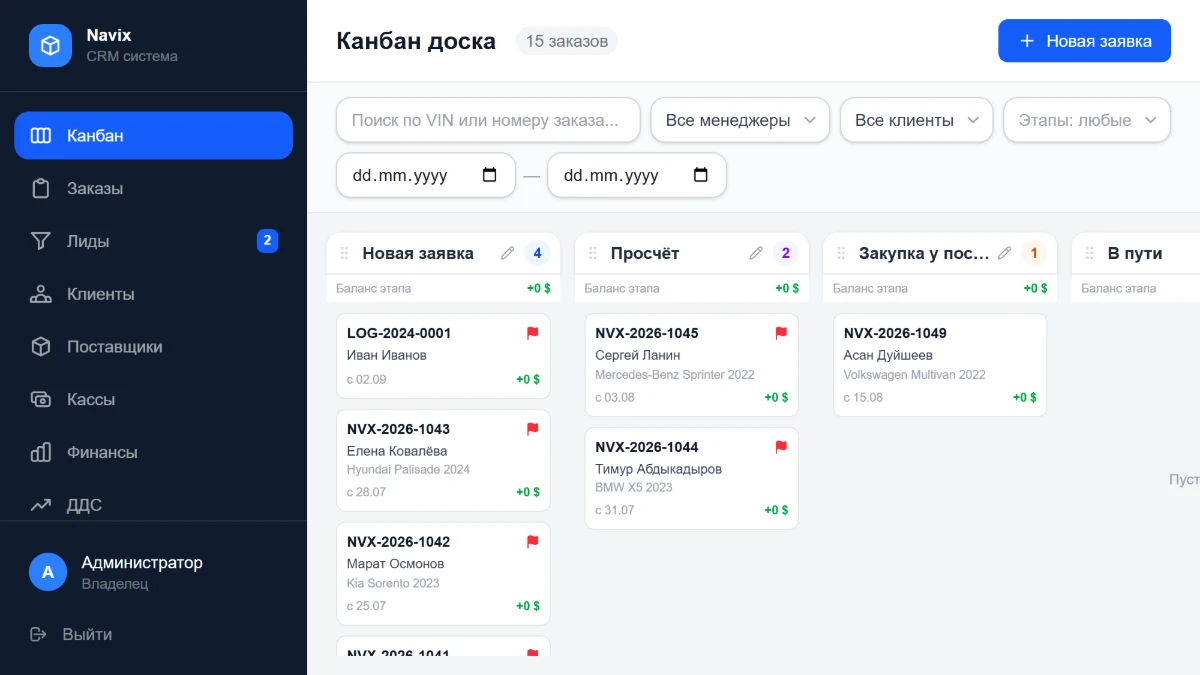Click the Navix cube logo icon
This screenshot has height=675, width=1200.
pos(50,45)
